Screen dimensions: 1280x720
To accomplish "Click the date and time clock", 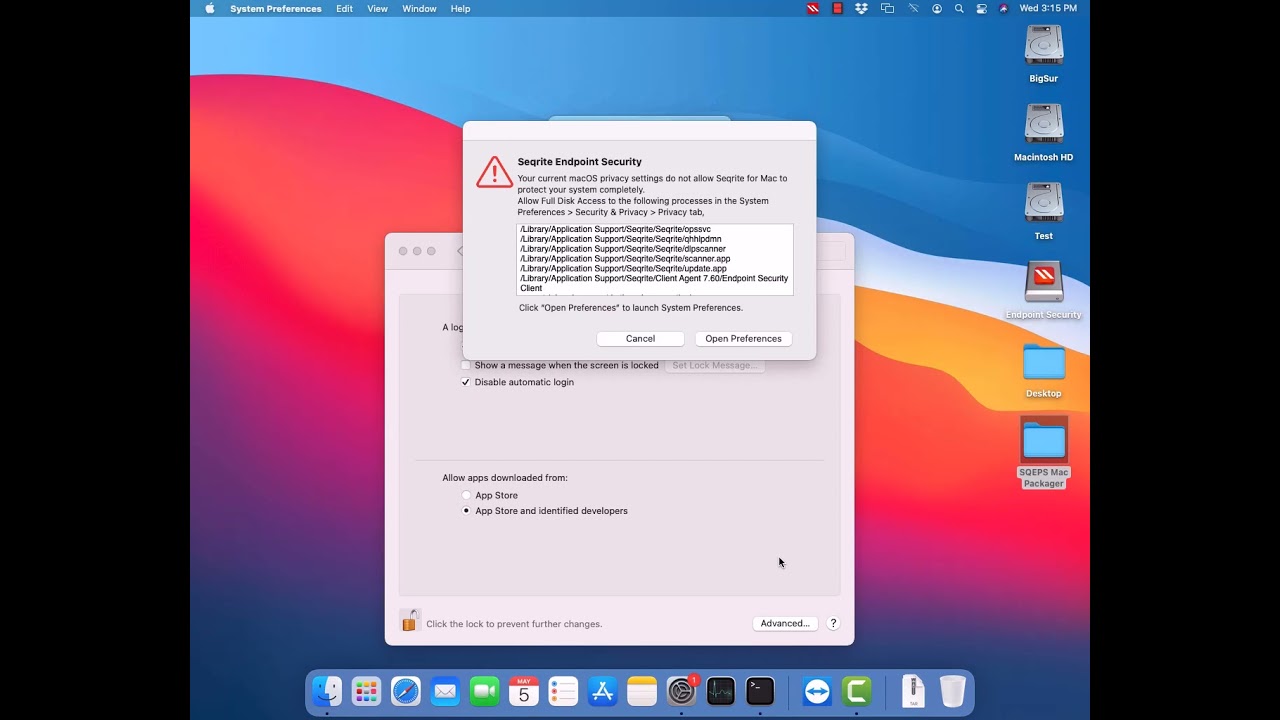I will click(x=1048, y=8).
